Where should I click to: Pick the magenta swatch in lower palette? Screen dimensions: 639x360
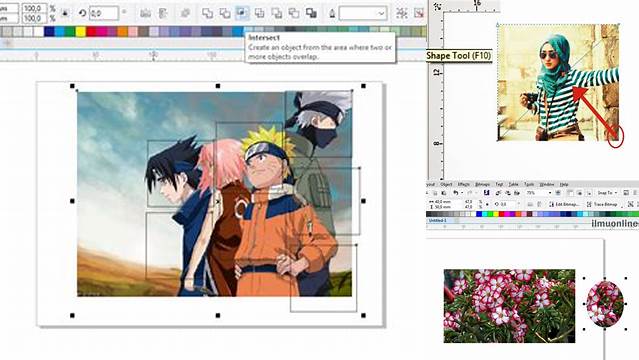[507, 214]
